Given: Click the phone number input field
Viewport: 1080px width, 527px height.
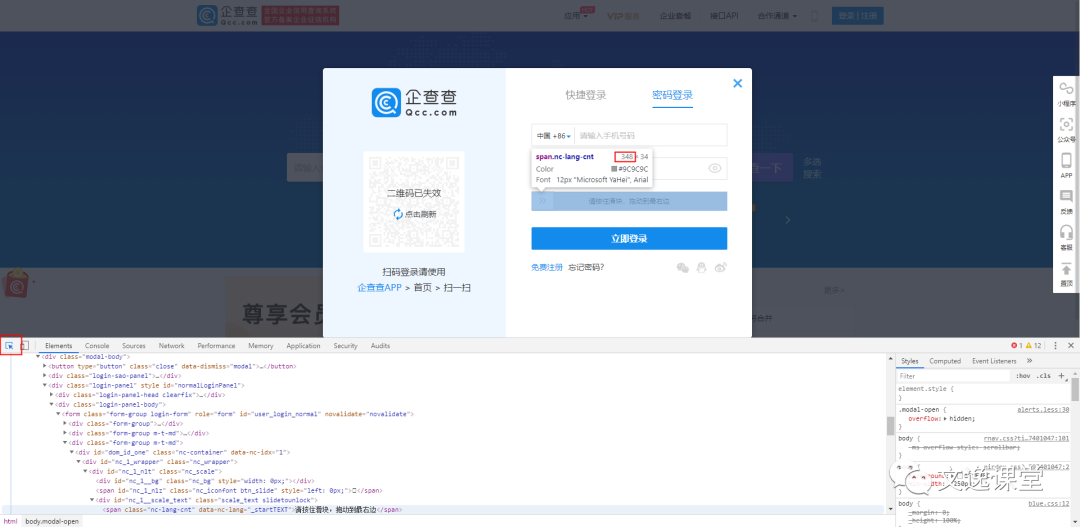Looking at the screenshot, I should tap(650, 136).
